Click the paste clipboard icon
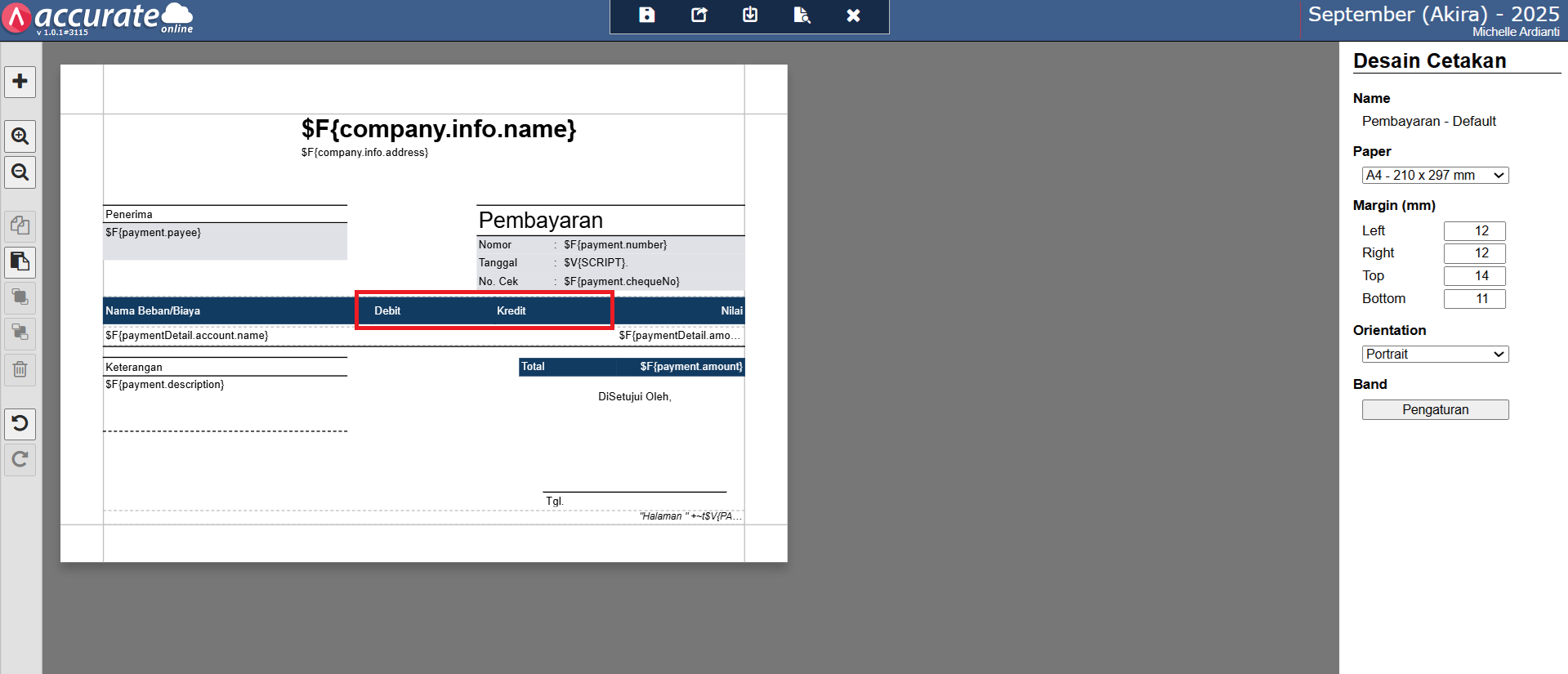 coord(20,262)
